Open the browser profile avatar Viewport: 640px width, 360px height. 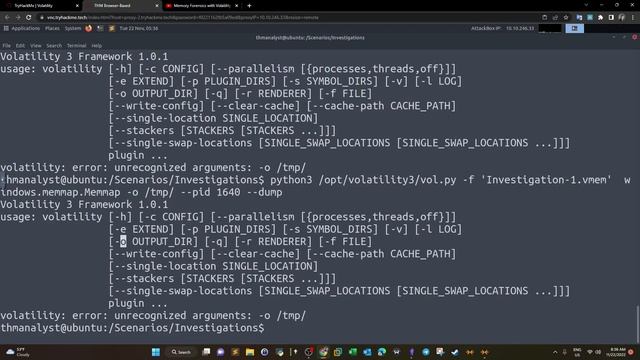click(622, 18)
